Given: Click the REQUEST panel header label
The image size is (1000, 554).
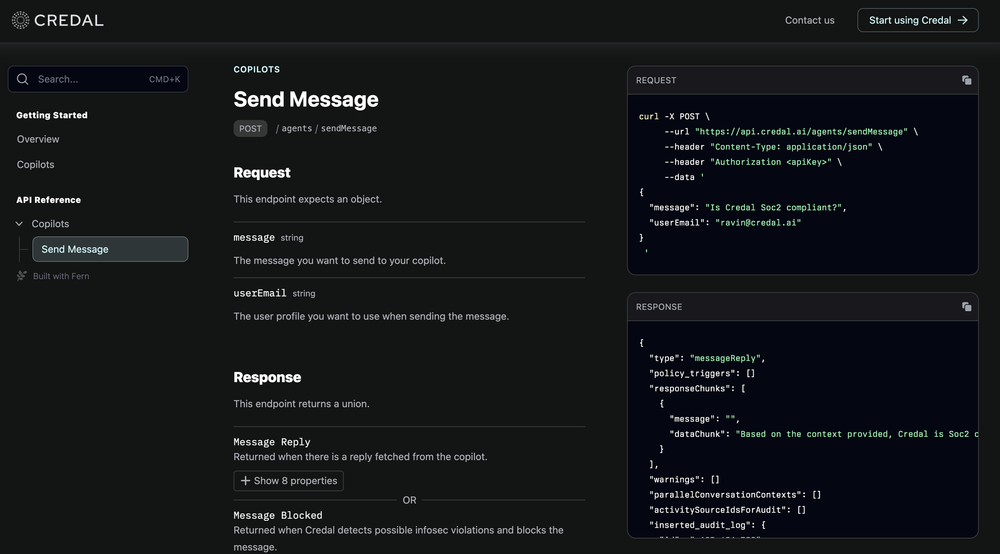Looking at the screenshot, I should (x=656, y=80).
